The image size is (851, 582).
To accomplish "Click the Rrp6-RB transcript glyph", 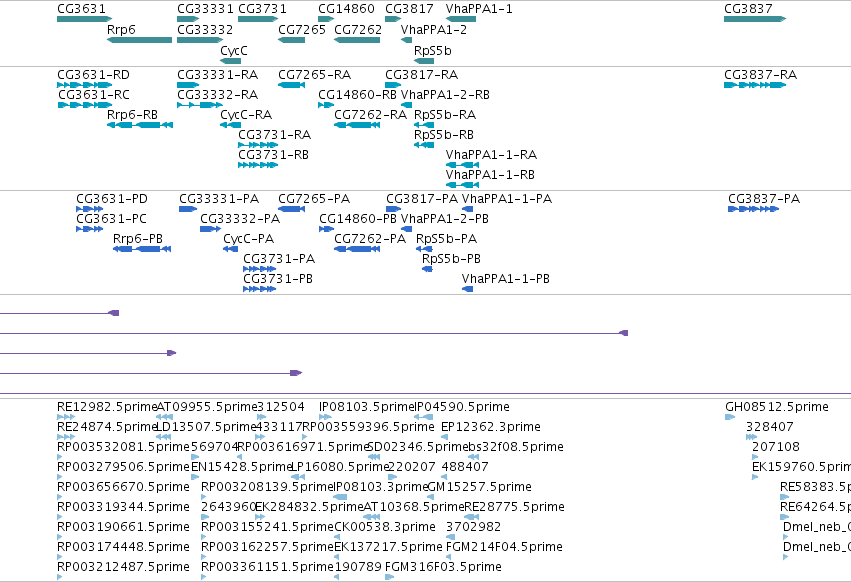I will pyautogui.click(x=139, y=125).
